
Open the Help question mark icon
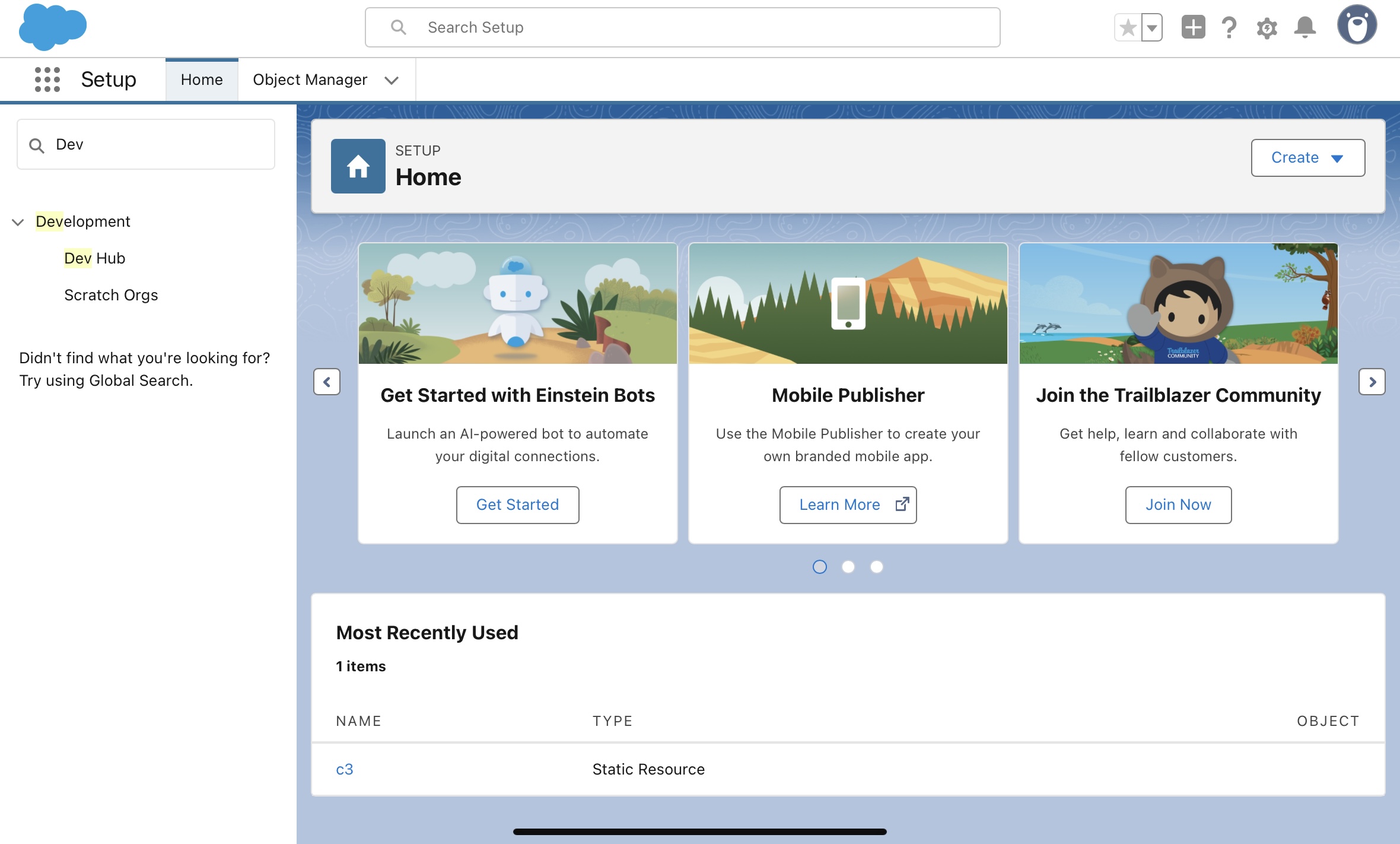click(x=1229, y=27)
